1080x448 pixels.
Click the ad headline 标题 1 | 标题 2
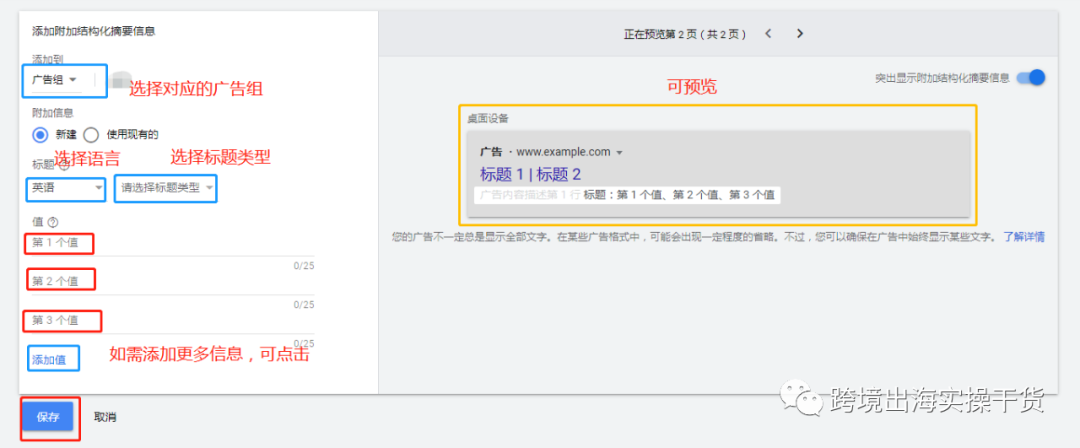tap(530, 174)
